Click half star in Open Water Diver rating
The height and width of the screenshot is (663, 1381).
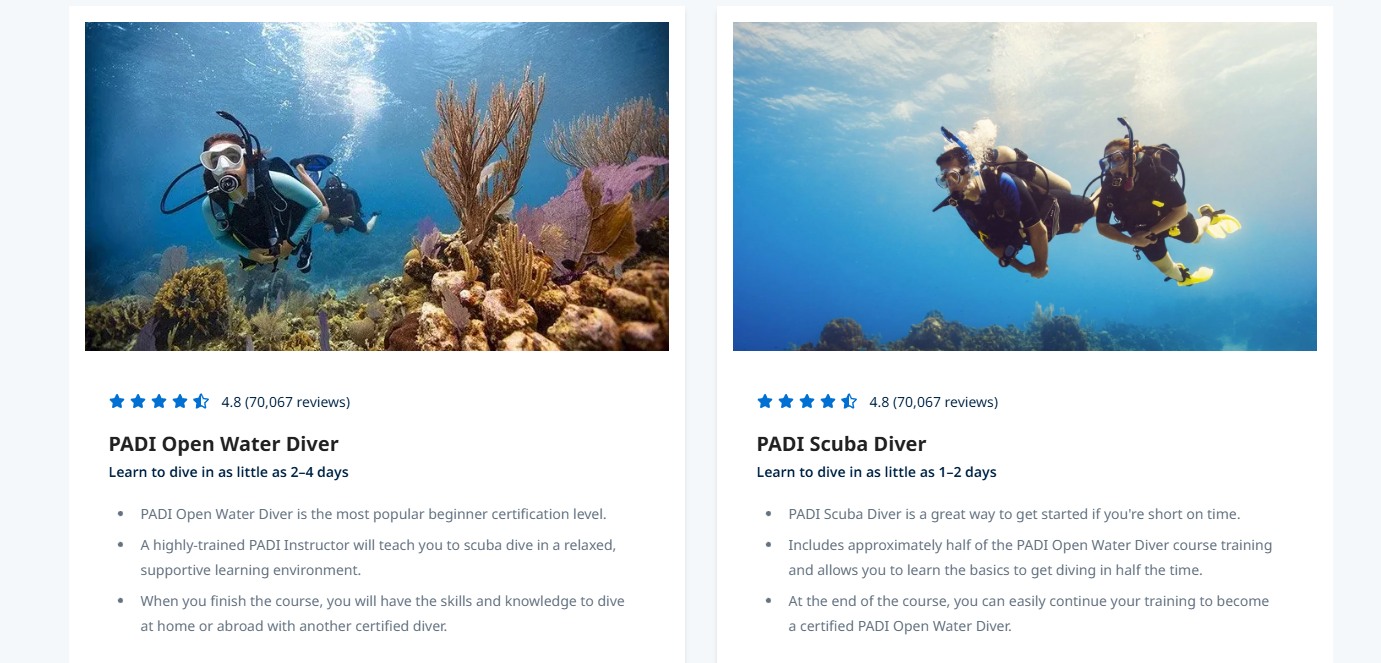(201, 402)
